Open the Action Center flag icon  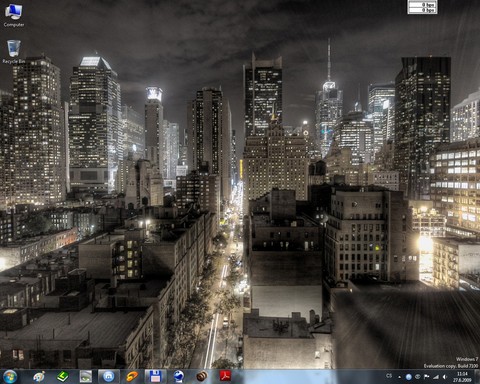coord(426,377)
